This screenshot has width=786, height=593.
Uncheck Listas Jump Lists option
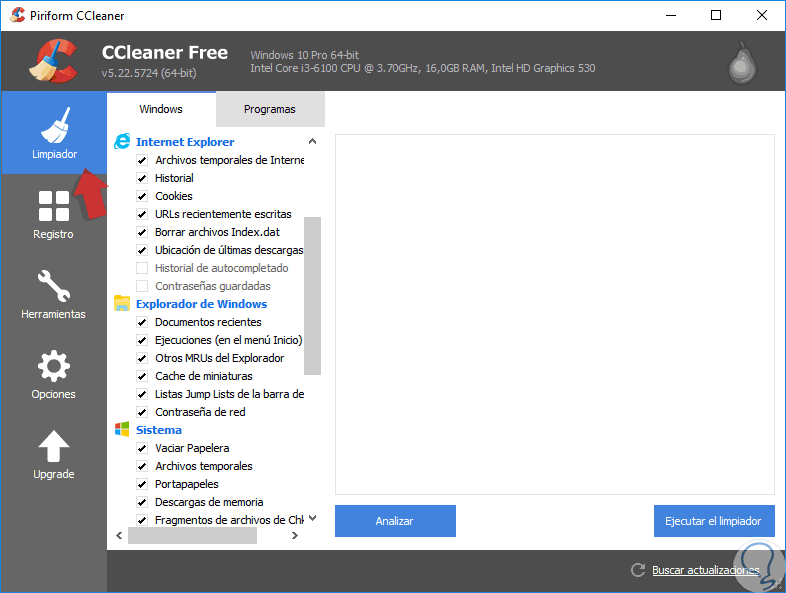(x=142, y=394)
